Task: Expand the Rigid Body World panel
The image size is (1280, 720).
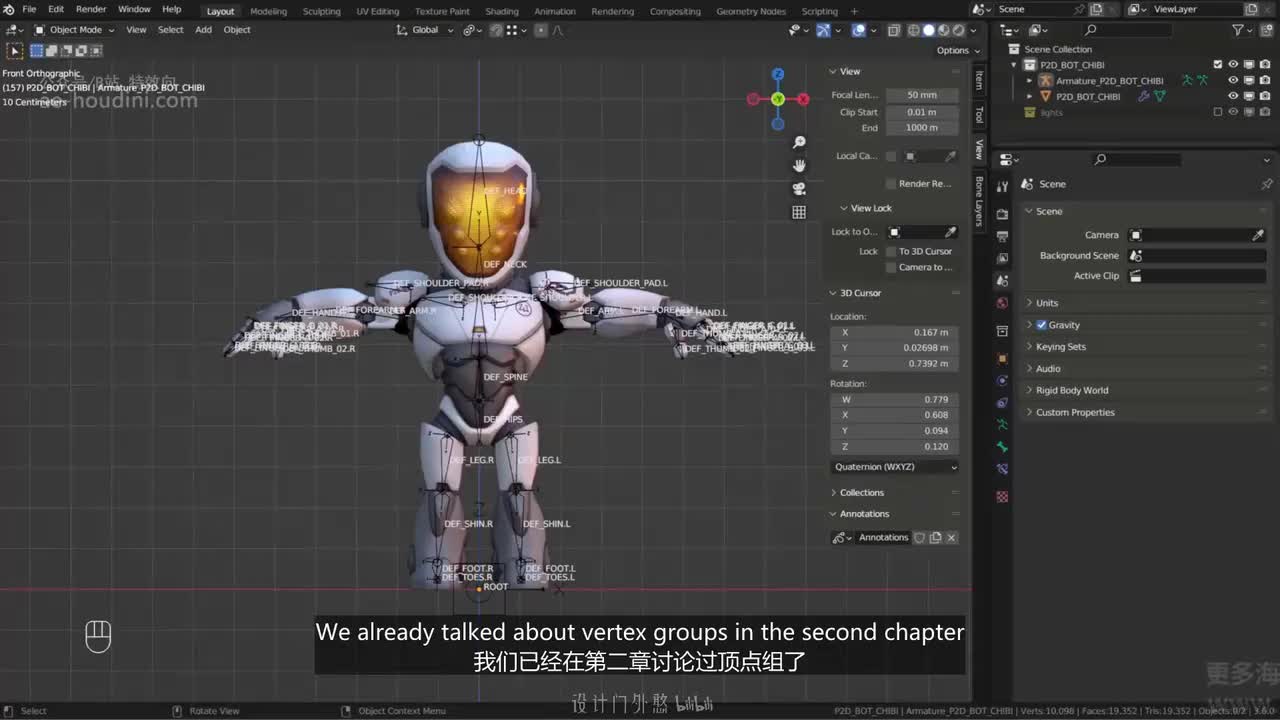Action: pyautogui.click(x=1030, y=391)
